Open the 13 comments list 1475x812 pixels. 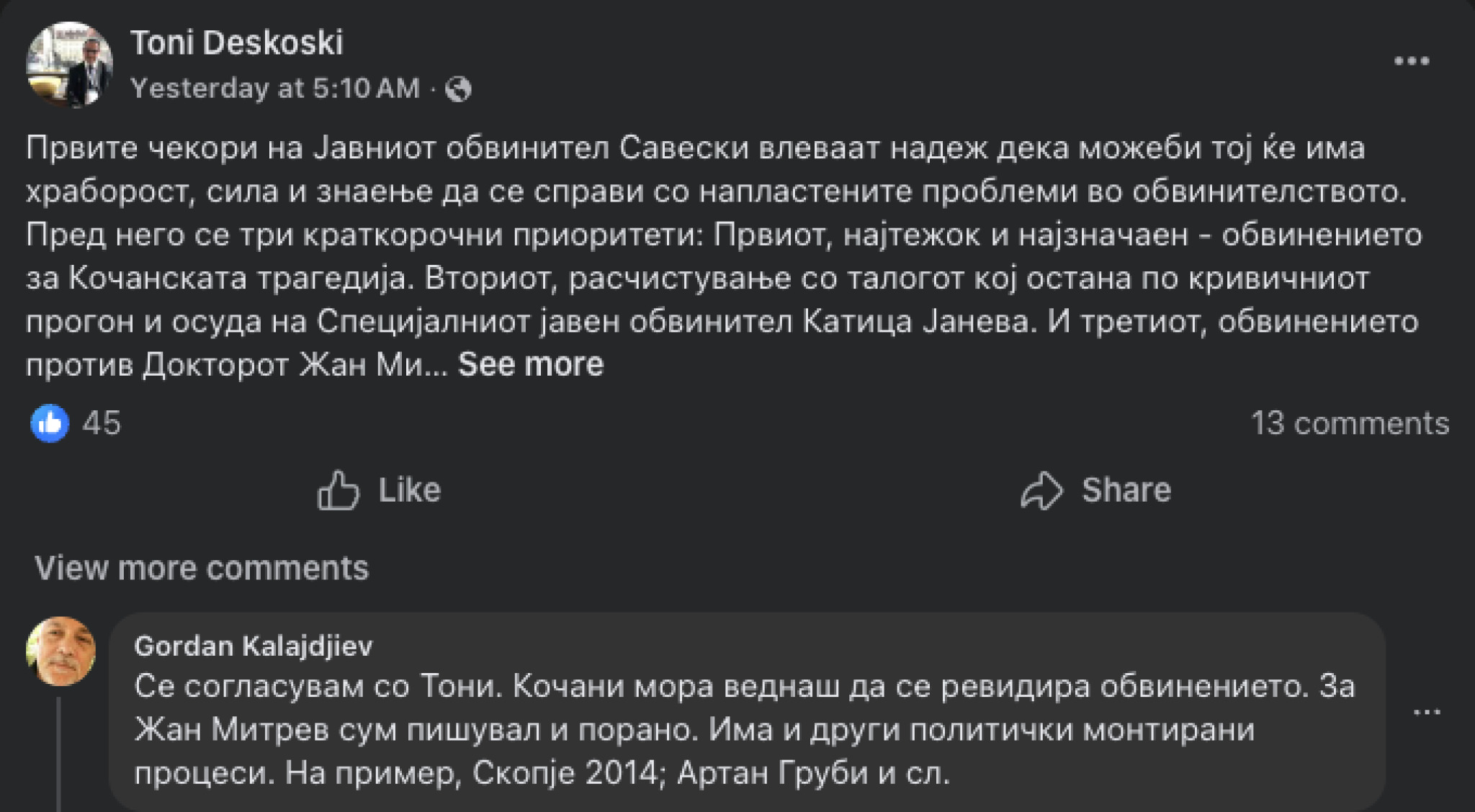1350,423
